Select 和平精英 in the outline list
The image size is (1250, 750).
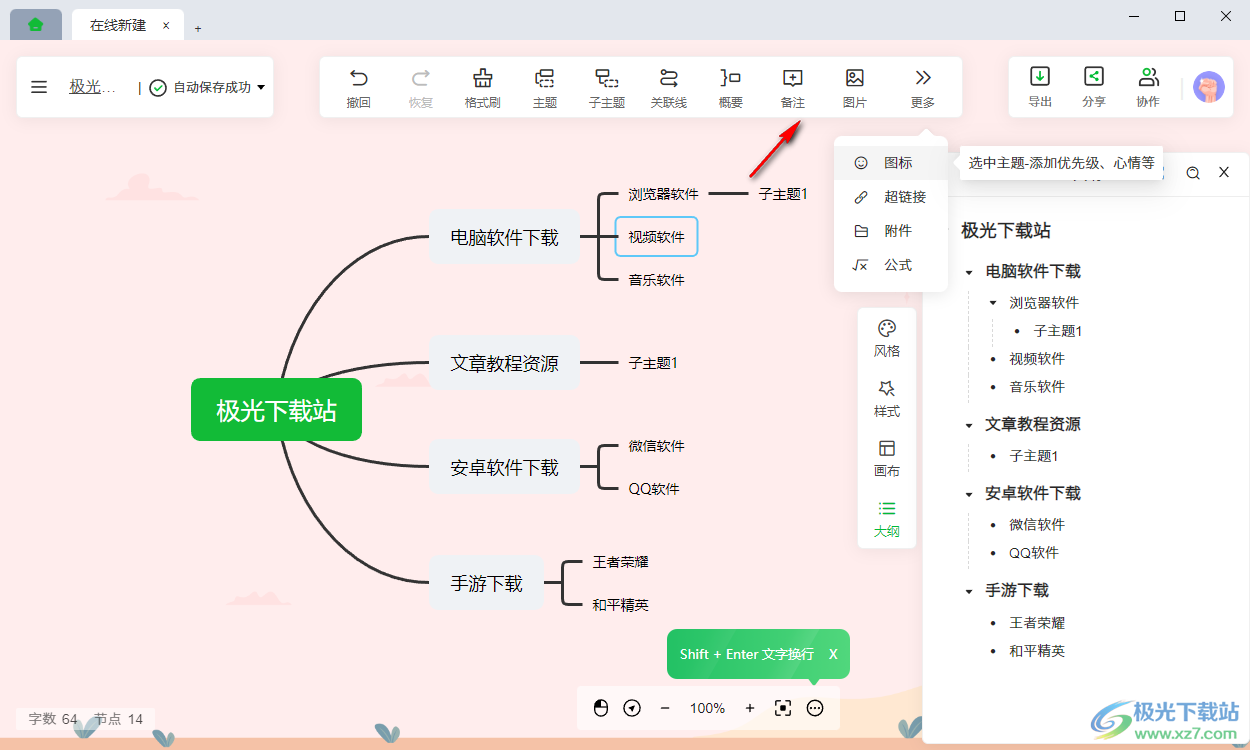1037,651
